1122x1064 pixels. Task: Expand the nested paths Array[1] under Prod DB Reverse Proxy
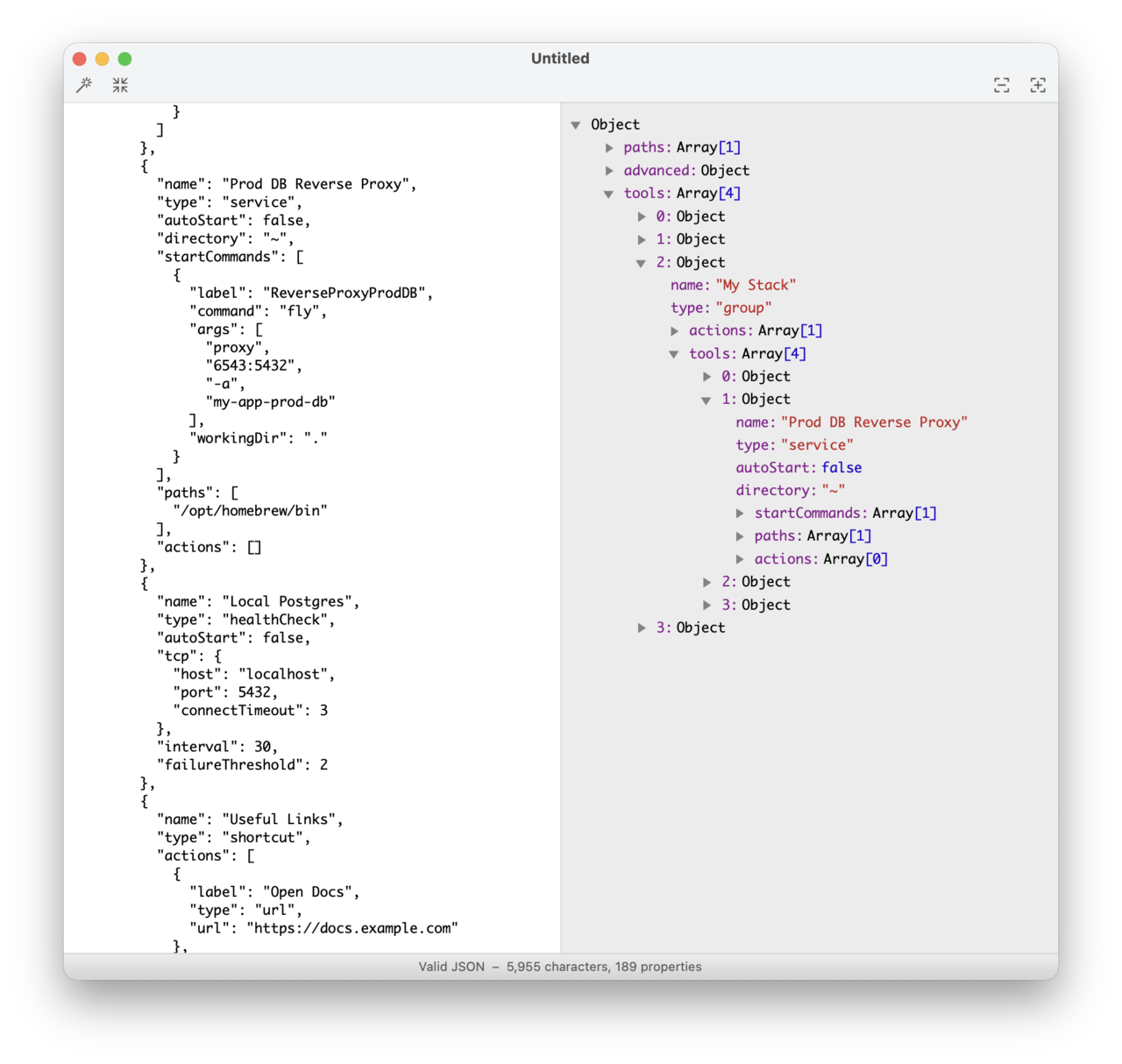point(740,536)
